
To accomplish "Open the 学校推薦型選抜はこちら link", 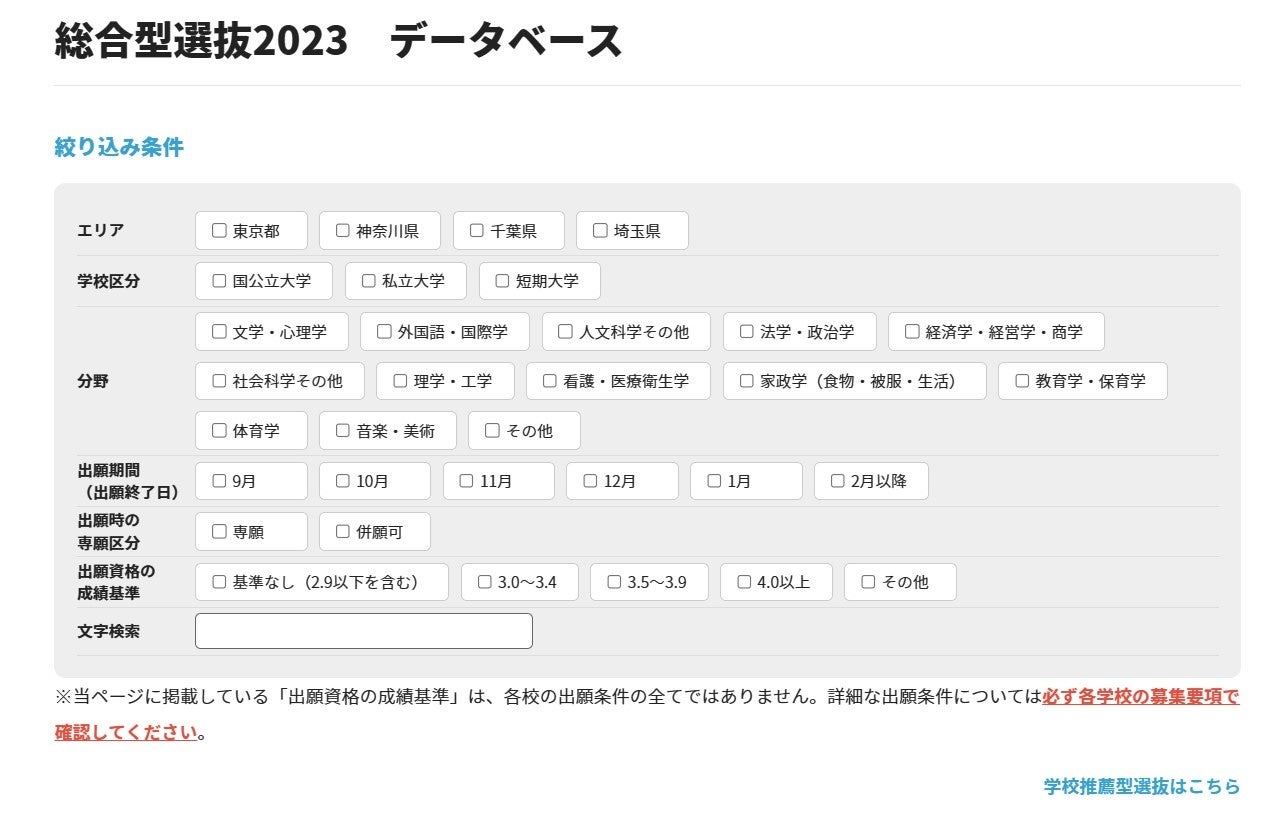I will click(x=1142, y=786).
